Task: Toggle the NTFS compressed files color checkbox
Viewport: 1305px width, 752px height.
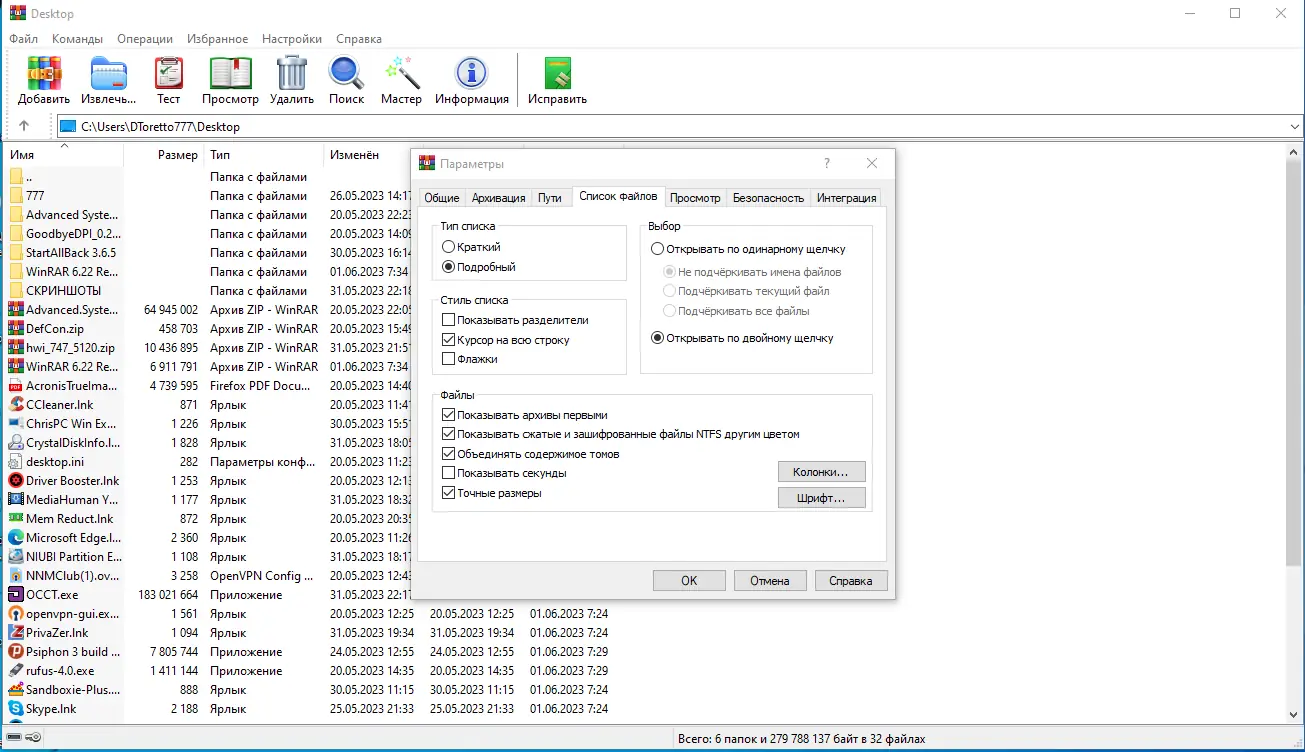Action: pyautogui.click(x=448, y=434)
